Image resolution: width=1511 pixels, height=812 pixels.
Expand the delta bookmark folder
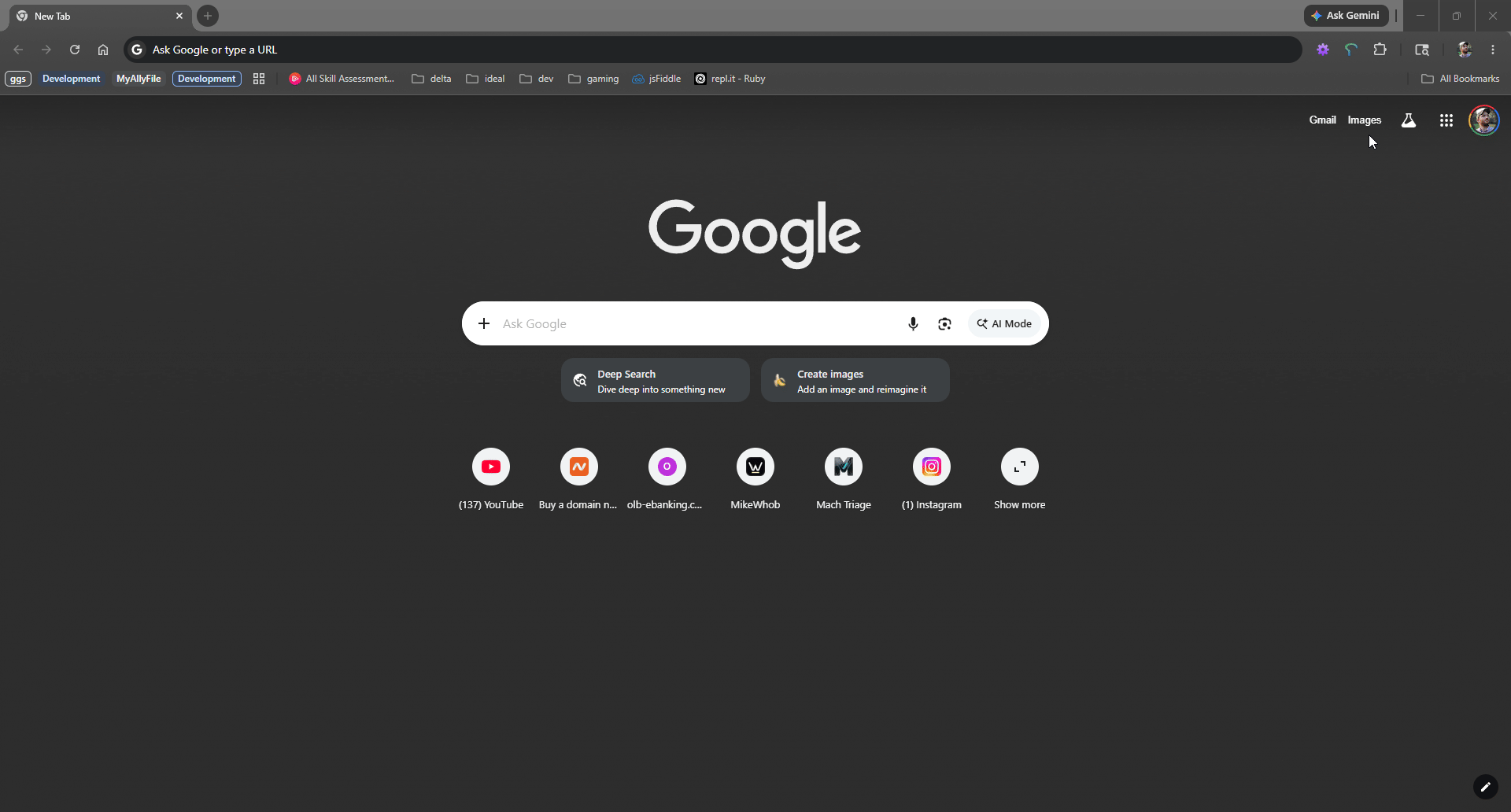pyautogui.click(x=432, y=79)
